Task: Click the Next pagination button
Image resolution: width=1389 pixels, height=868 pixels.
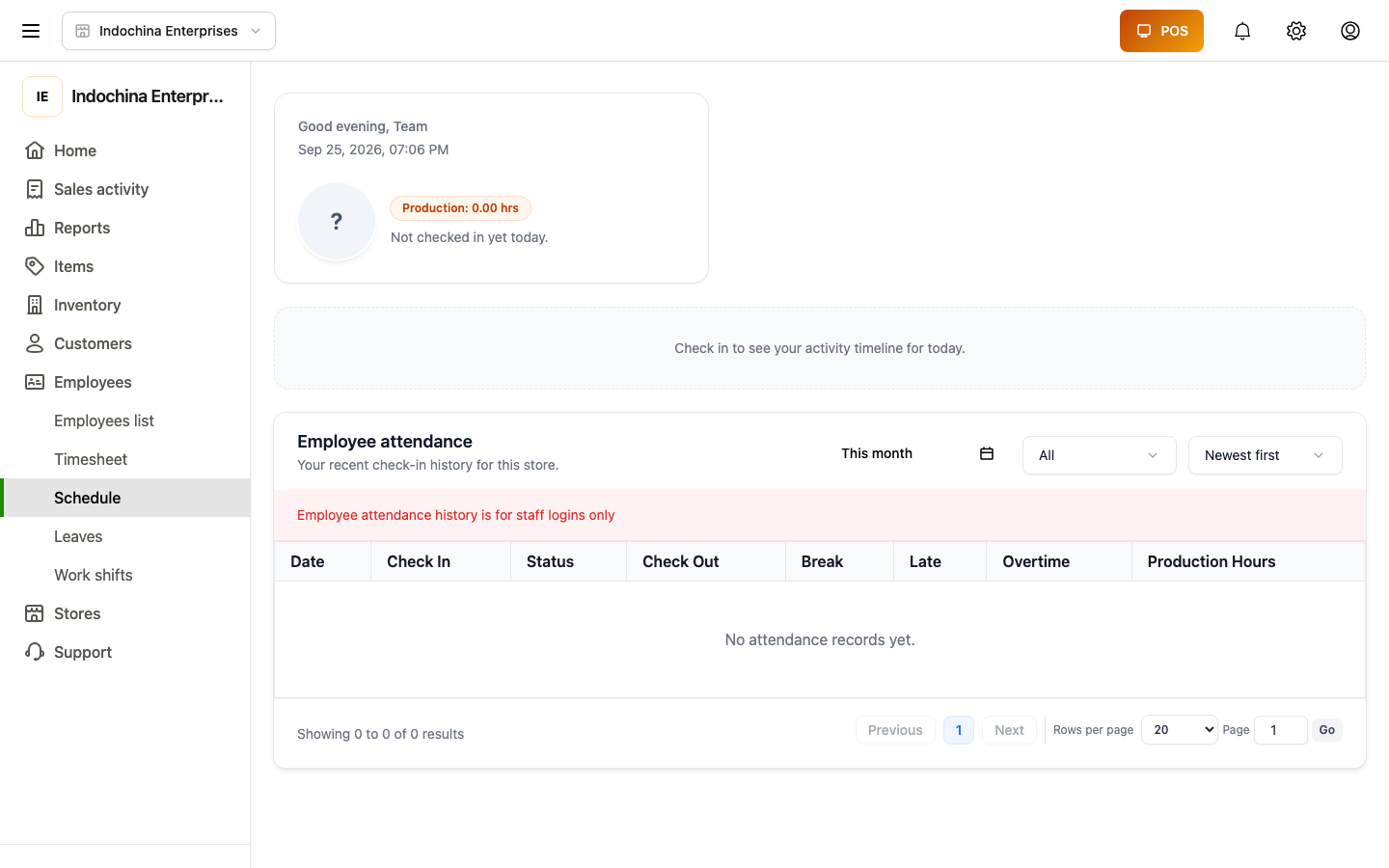Action: click(1009, 730)
